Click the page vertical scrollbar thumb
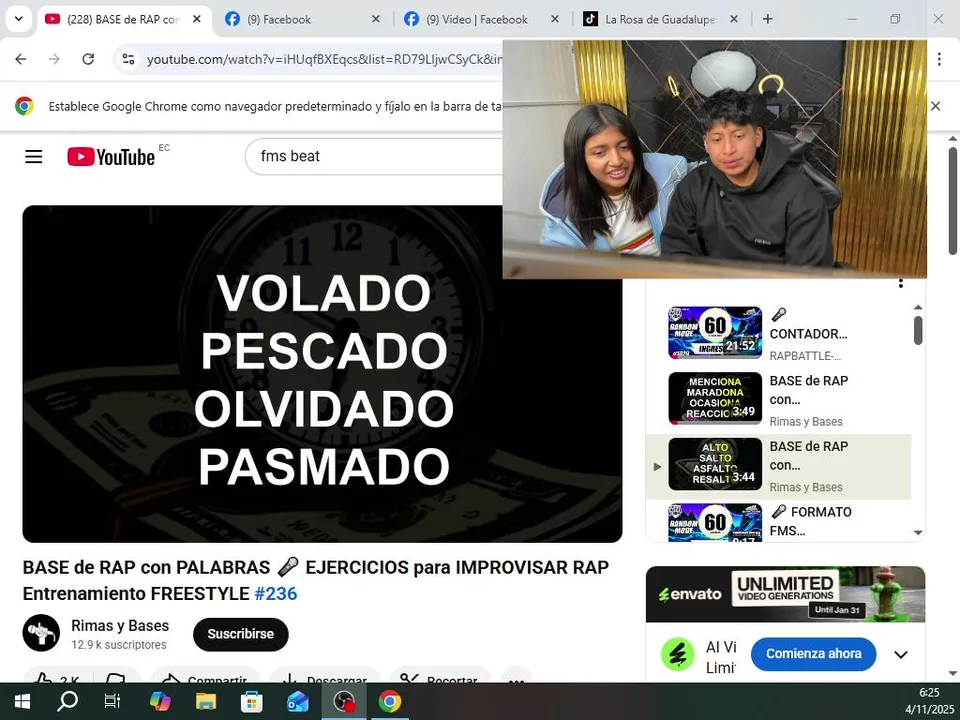Image resolution: width=960 pixels, height=720 pixels. (x=953, y=201)
